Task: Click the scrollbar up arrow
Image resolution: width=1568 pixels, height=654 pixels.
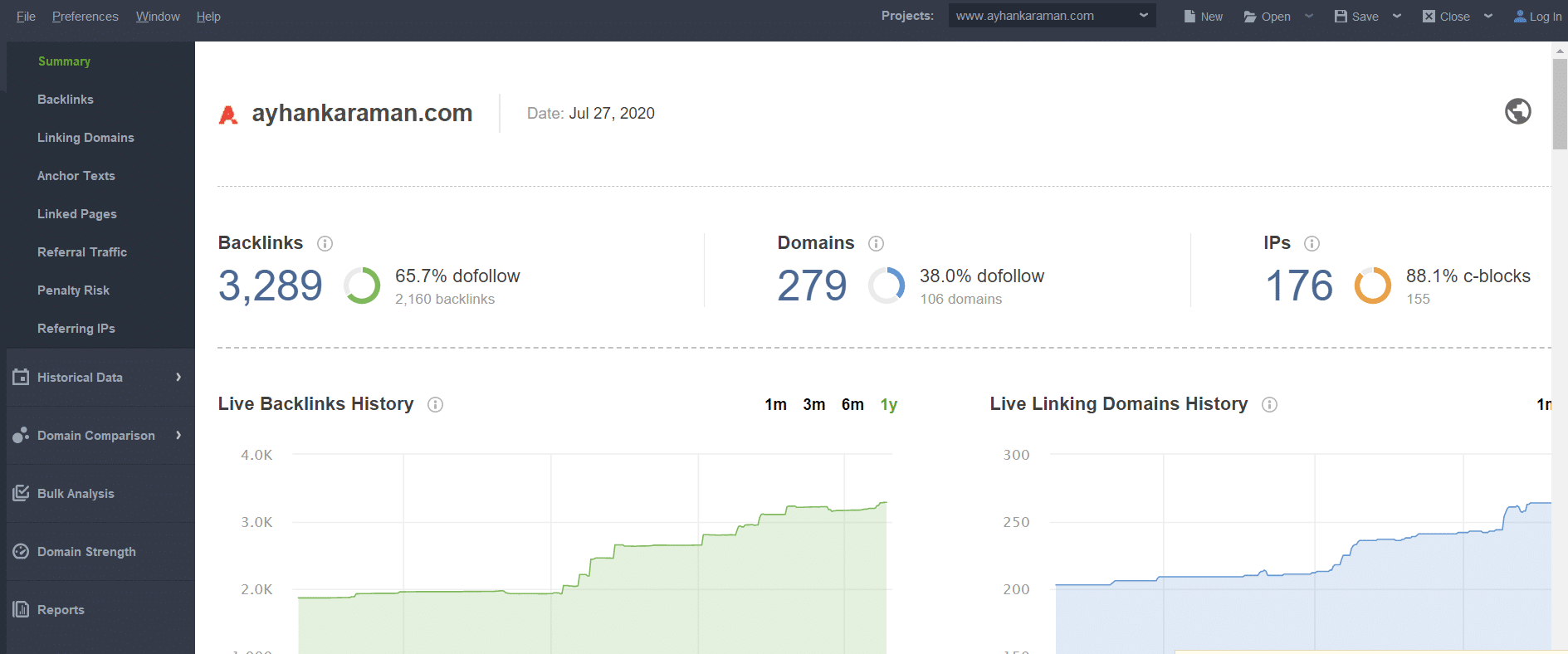Action: [1560, 51]
